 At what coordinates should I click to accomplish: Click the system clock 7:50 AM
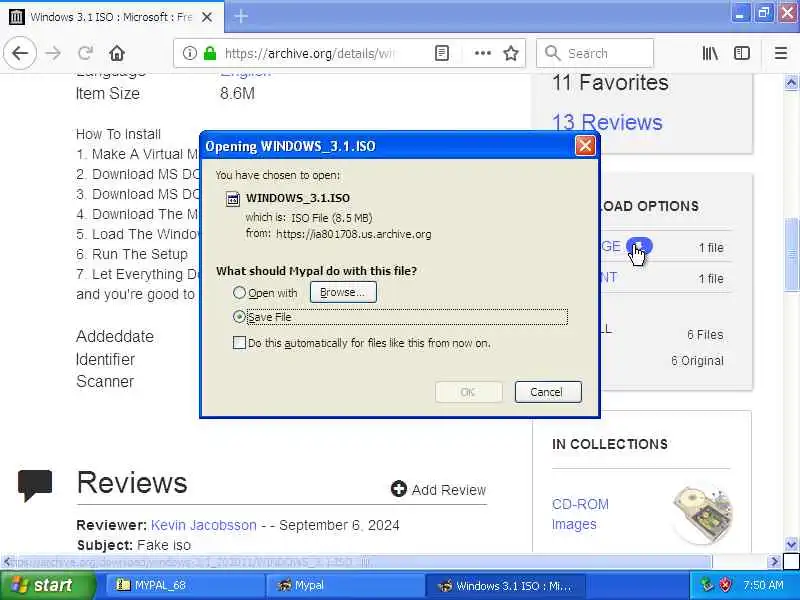click(763, 585)
